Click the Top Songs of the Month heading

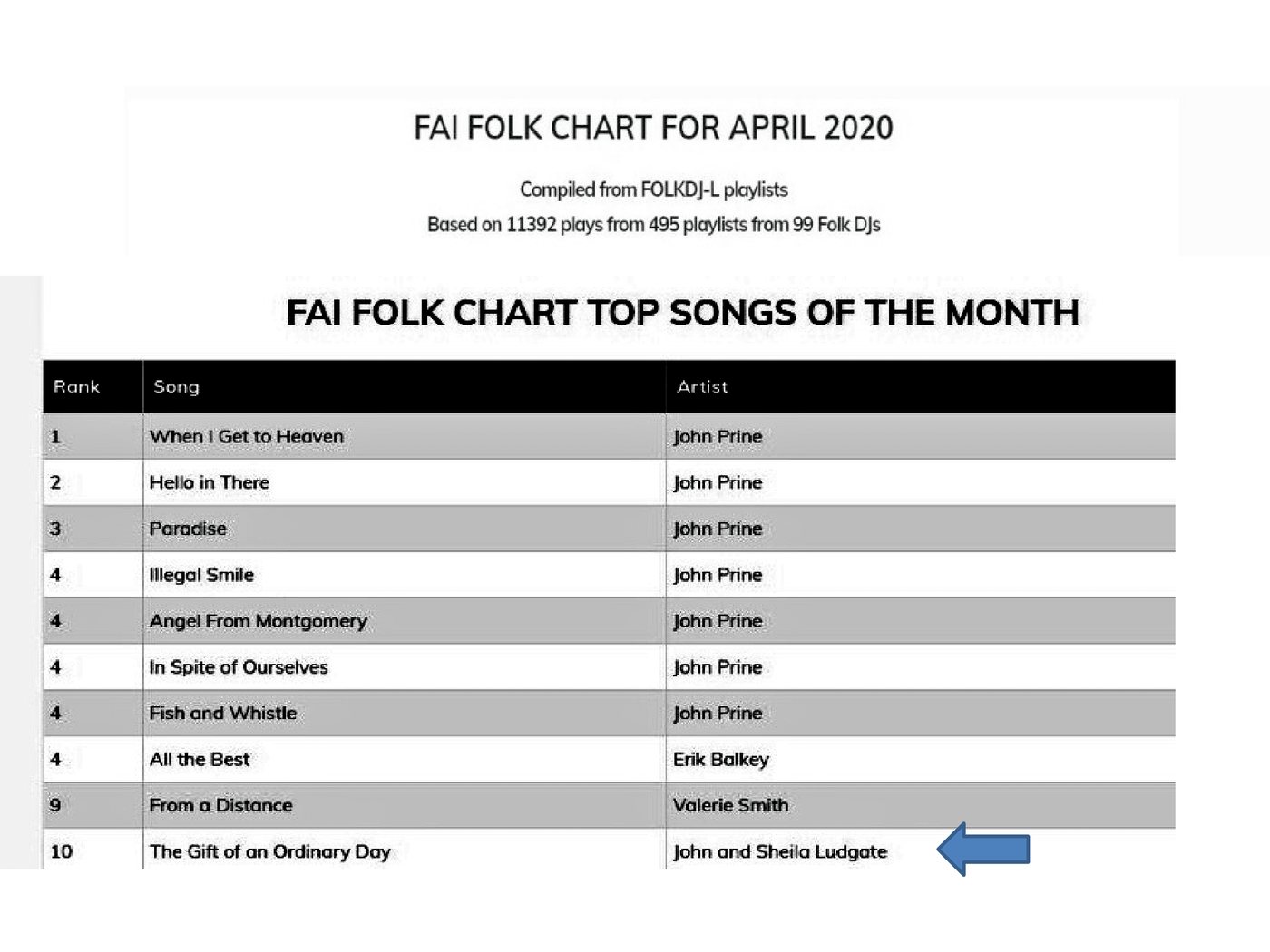point(682,313)
